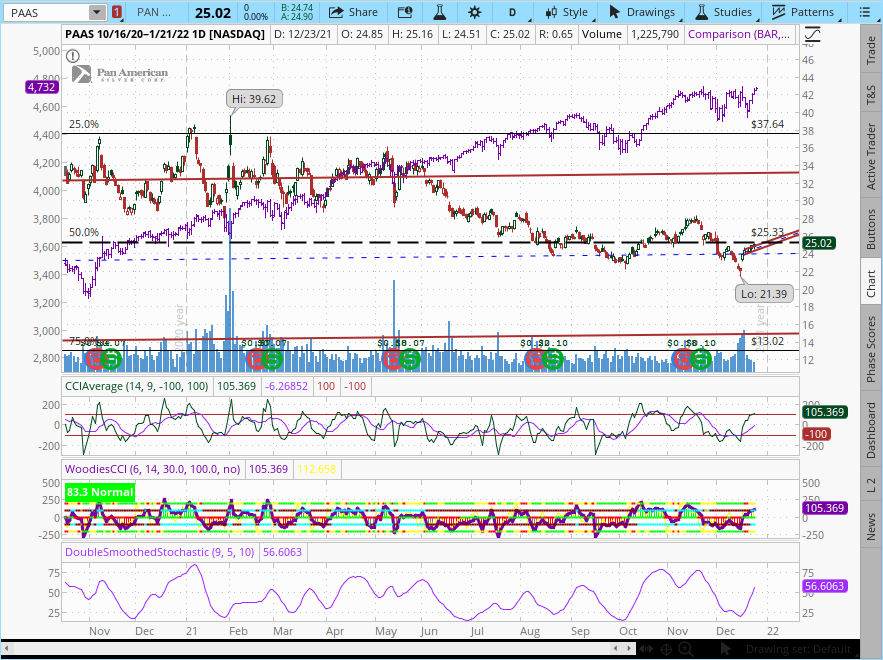Image resolution: width=883 pixels, height=660 pixels.
Task: Click the 25.02 current price label
Action: (818, 243)
